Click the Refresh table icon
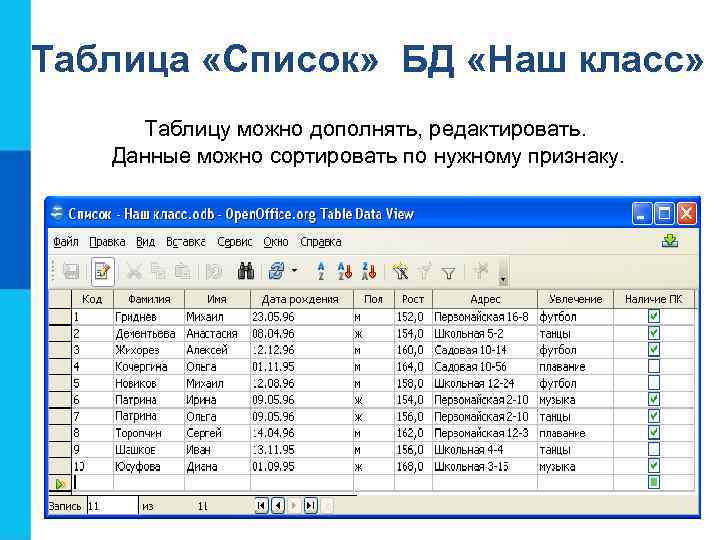720x540 pixels. [277, 271]
